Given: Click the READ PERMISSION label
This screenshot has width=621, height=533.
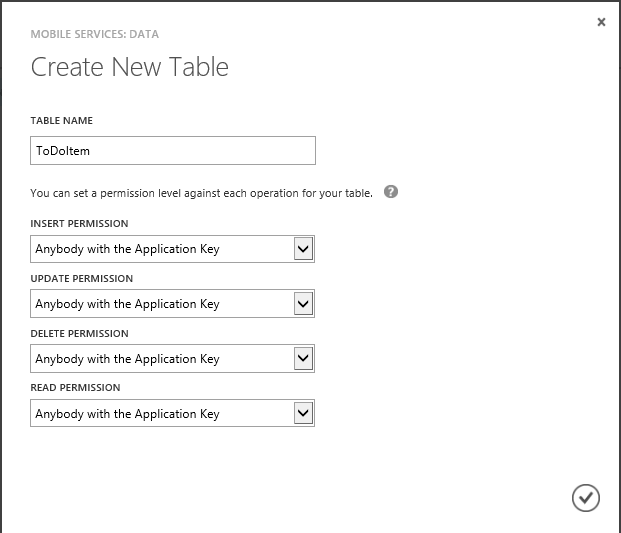Looking at the screenshot, I should pos(76,387).
